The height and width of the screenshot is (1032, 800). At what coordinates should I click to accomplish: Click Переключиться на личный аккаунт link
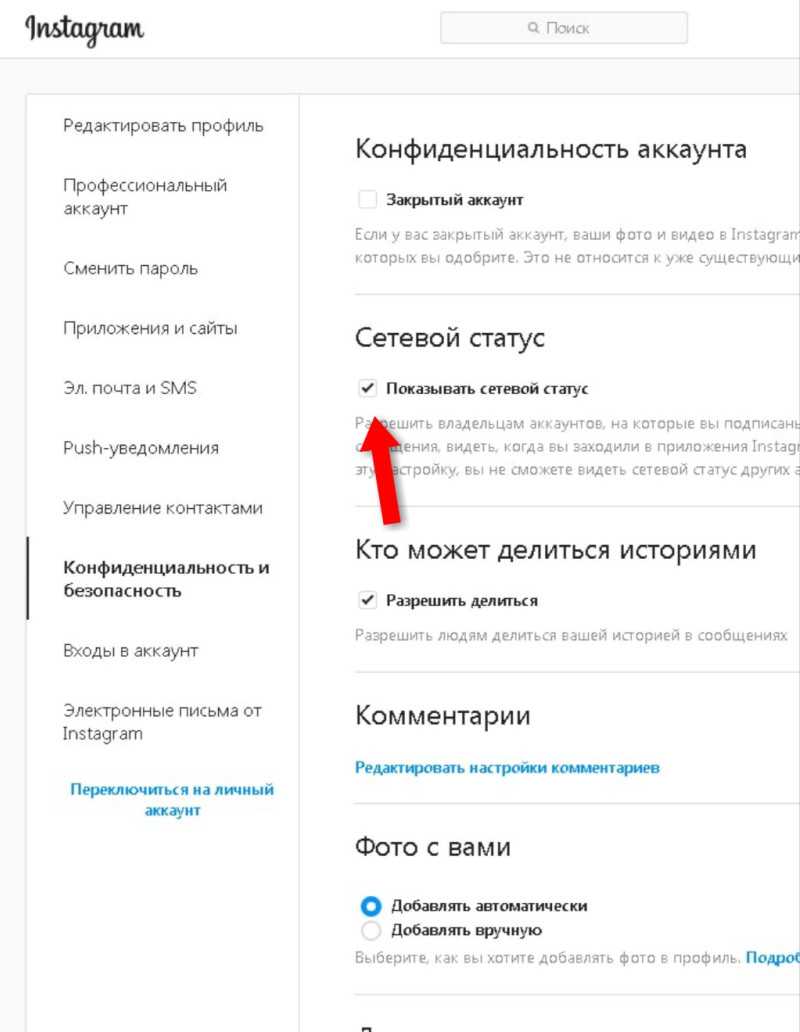click(172, 800)
